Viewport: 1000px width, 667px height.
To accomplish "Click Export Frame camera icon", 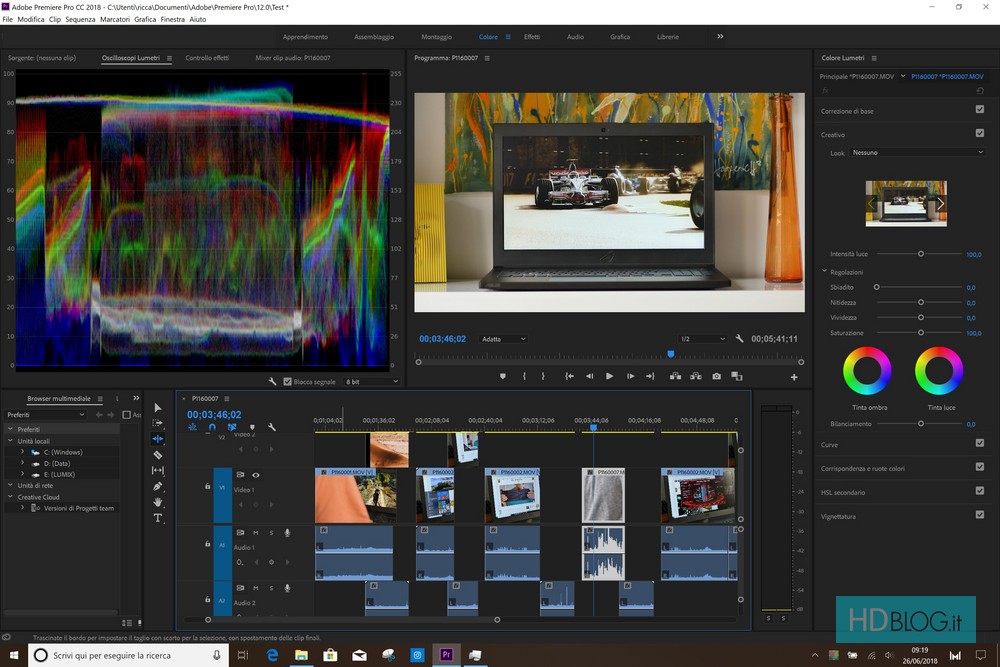I will click(716, 376).
